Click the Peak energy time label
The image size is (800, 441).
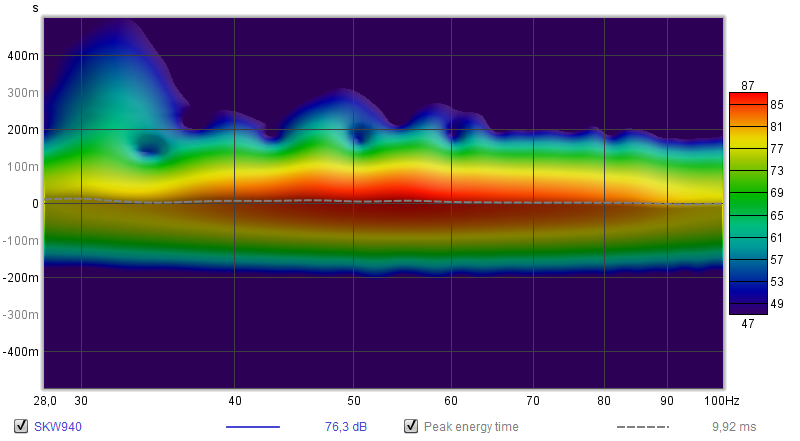tap(471, 427)
